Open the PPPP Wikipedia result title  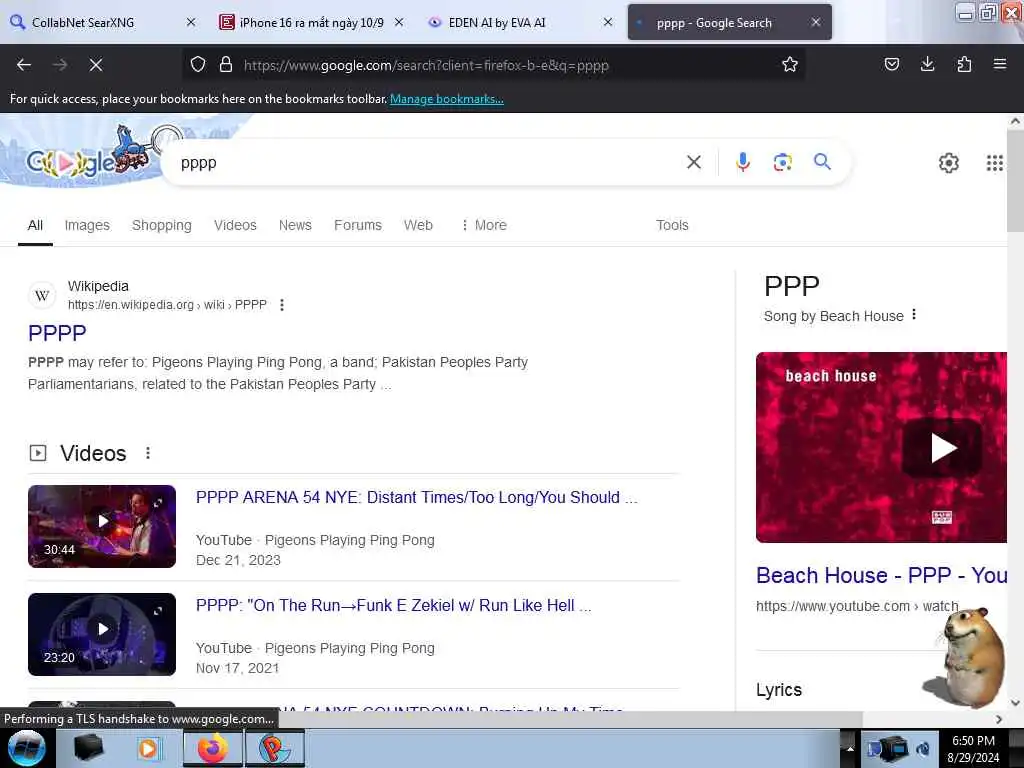click(57, 333)
